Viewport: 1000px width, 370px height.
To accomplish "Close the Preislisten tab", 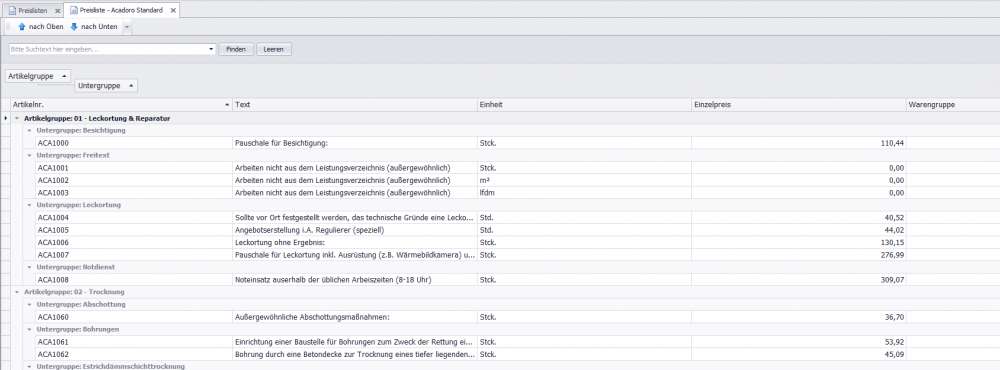I will [57, 11].
